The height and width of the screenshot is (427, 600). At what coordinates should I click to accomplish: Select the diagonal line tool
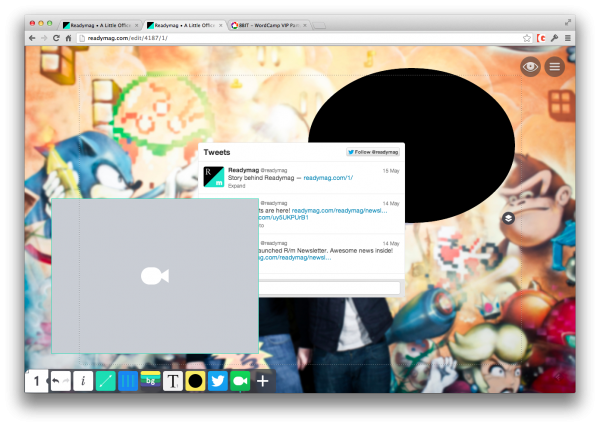[x=106, y=381]
